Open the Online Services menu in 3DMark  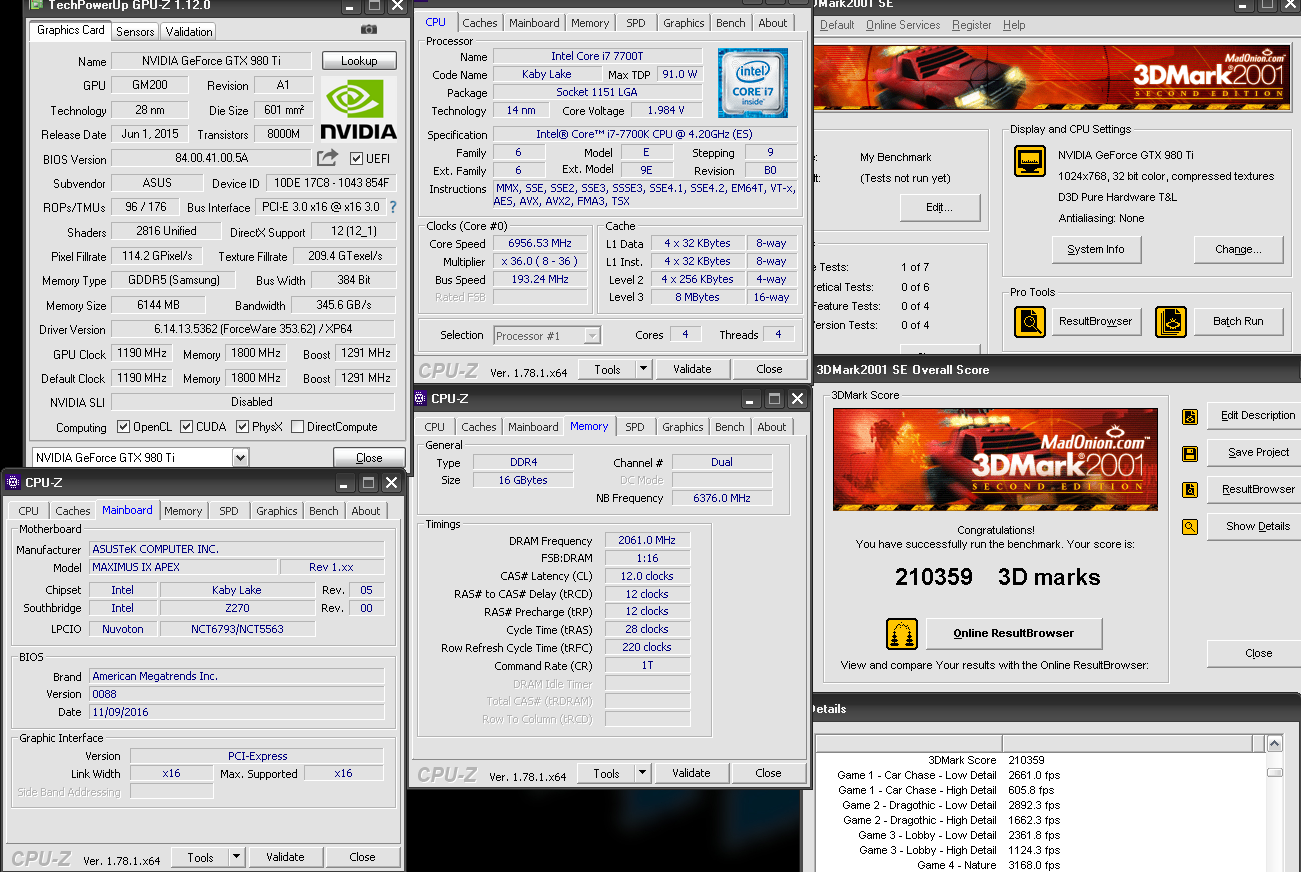[903, 25]
